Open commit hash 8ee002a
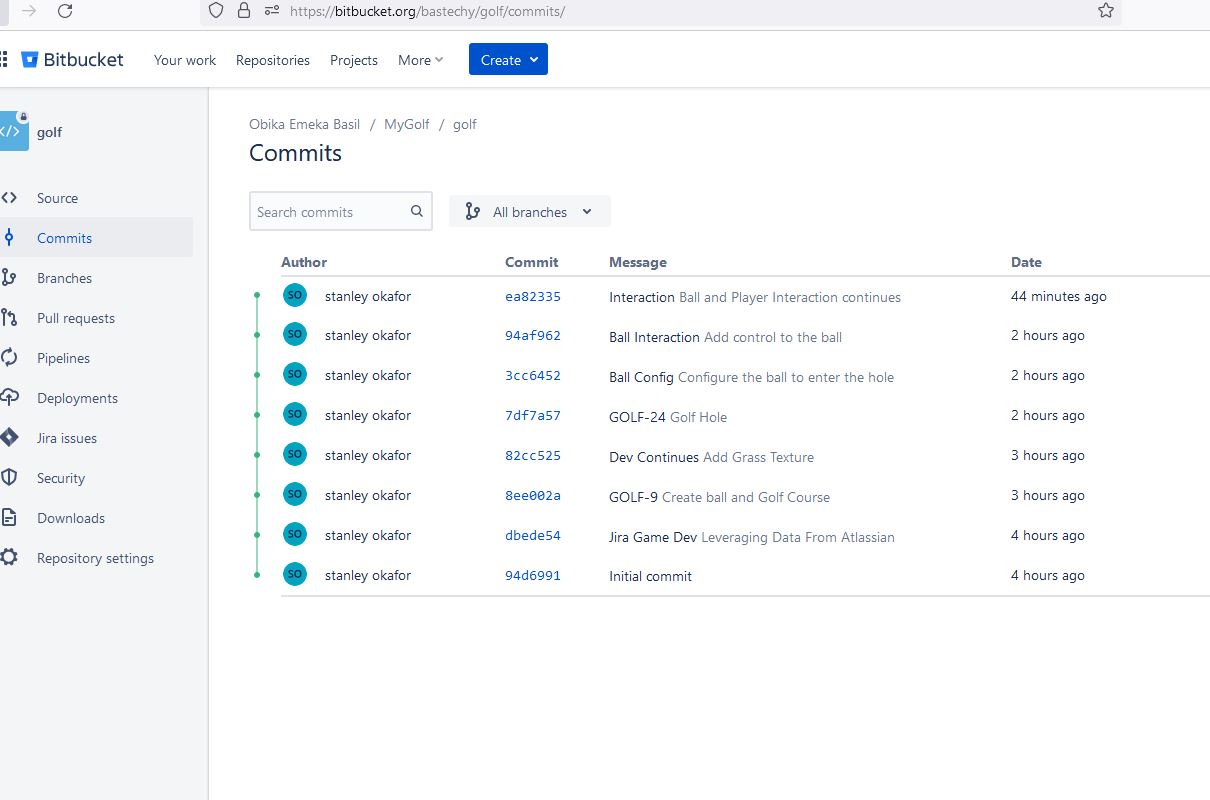Viewport: 1210px width, 800px height. click(x=533, y=496)
